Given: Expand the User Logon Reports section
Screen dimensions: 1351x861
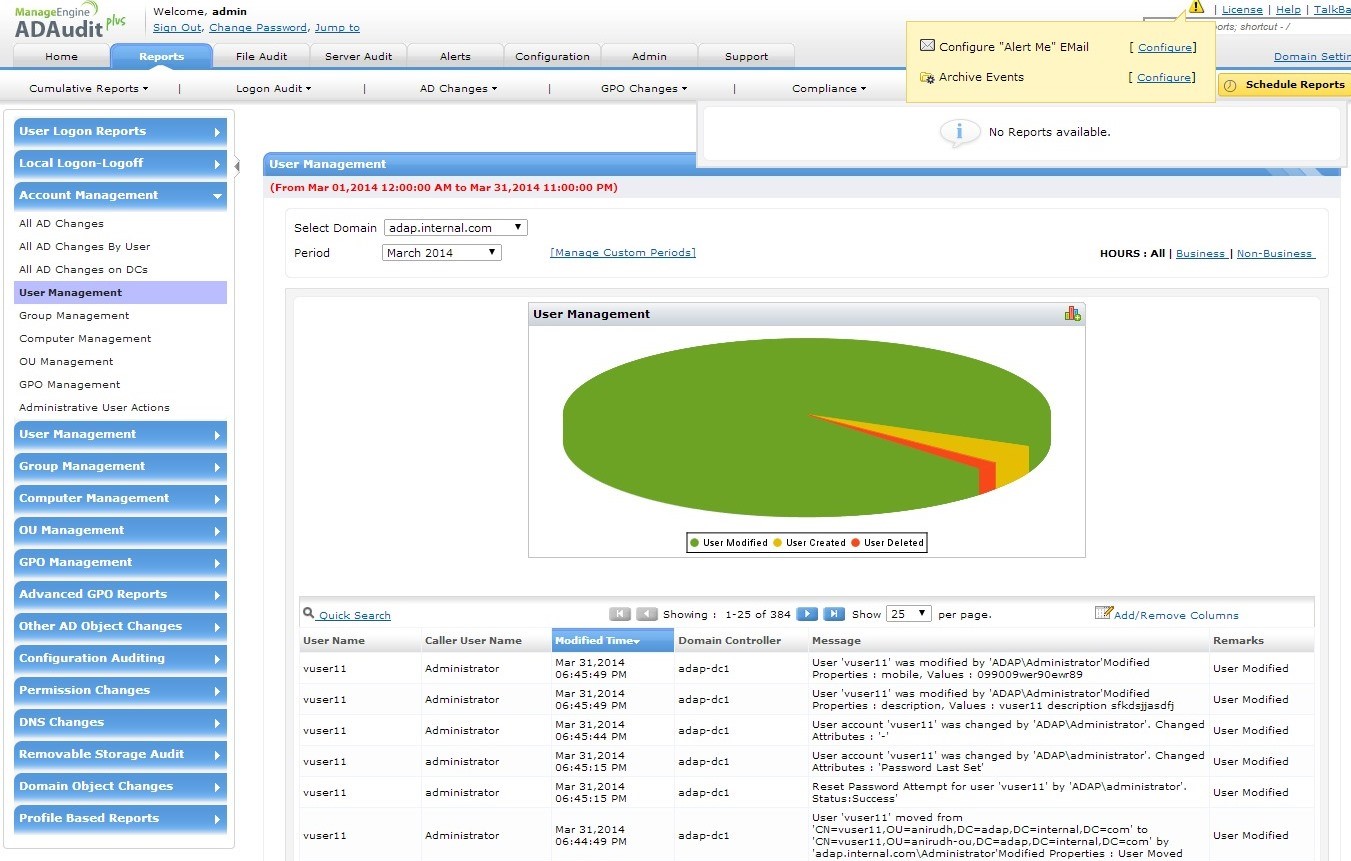Looking at the screenshot, I should coord(120,132).
